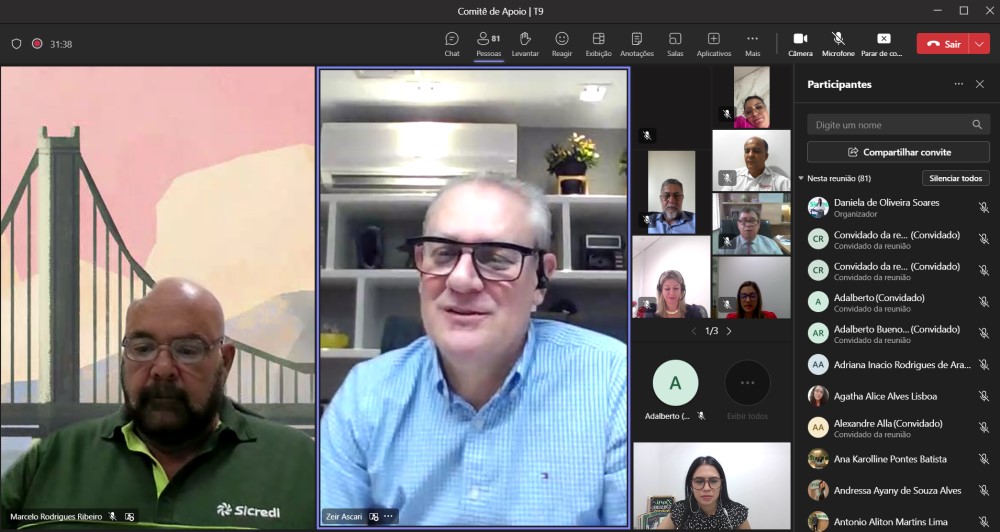
Task: Click the Silenciar todos button
Action: pos(955,178)
